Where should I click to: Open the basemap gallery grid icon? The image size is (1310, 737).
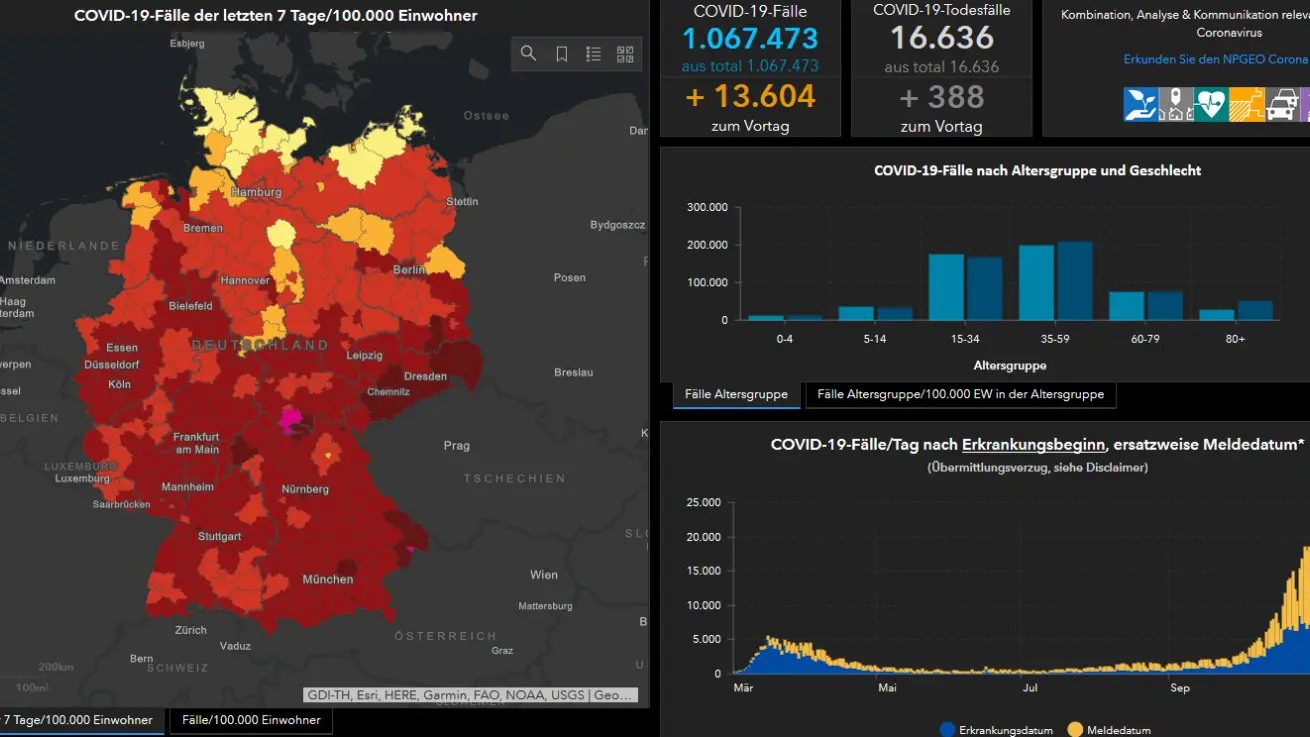pos(625,54)
